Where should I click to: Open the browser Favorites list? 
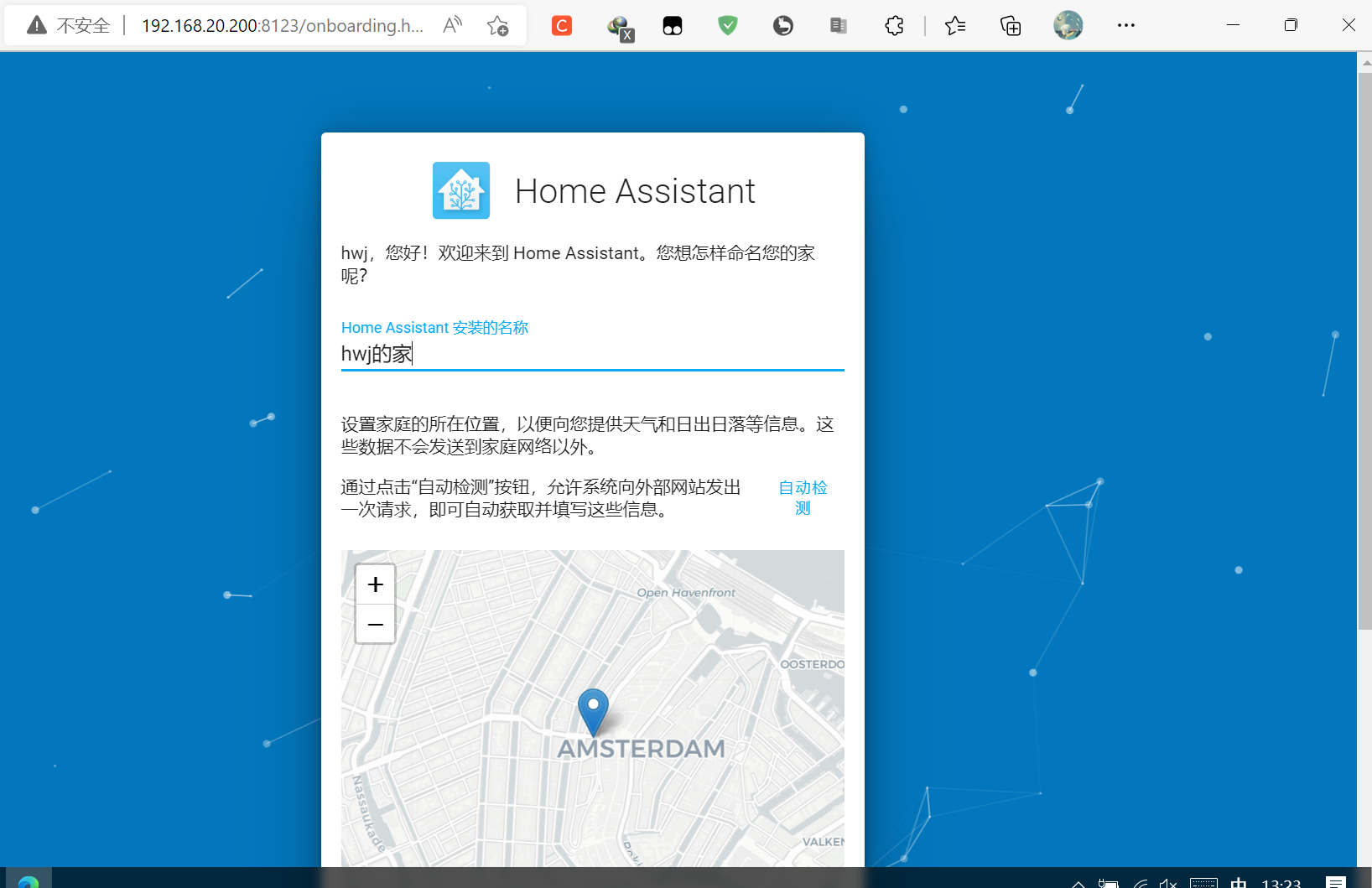tap(955, 26)
